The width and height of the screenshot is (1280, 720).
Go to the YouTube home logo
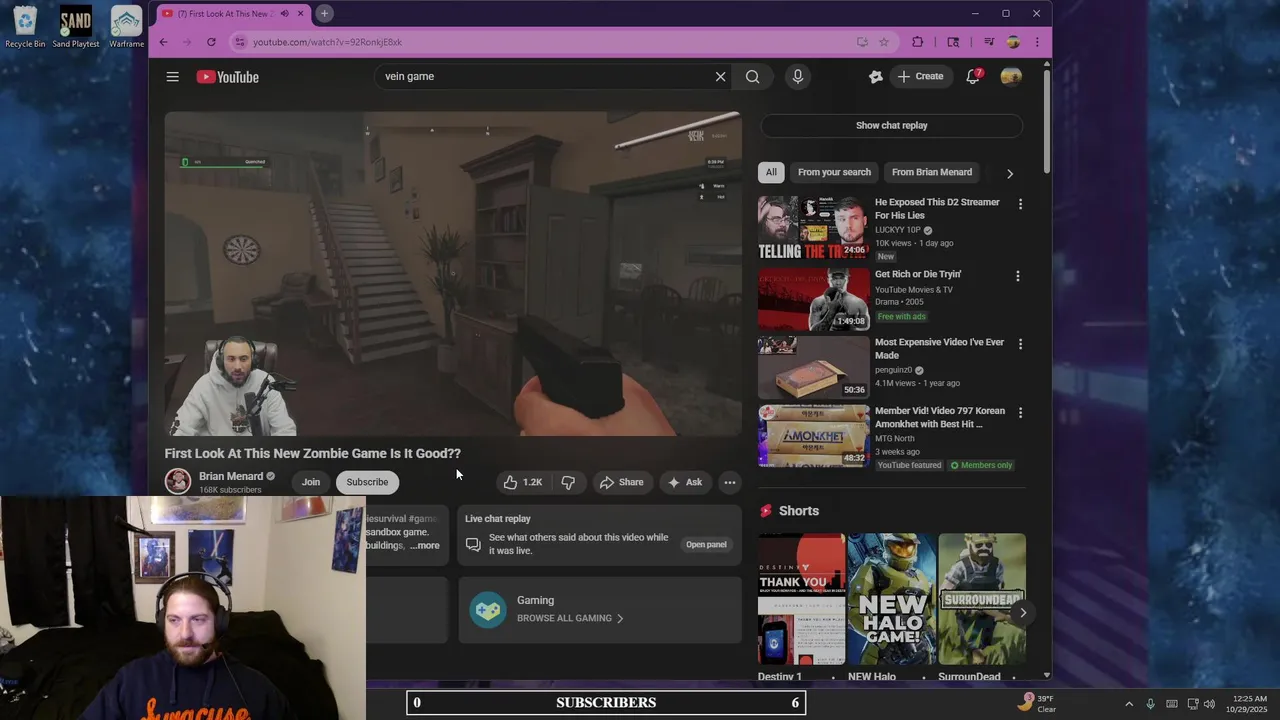pos(227,77)
